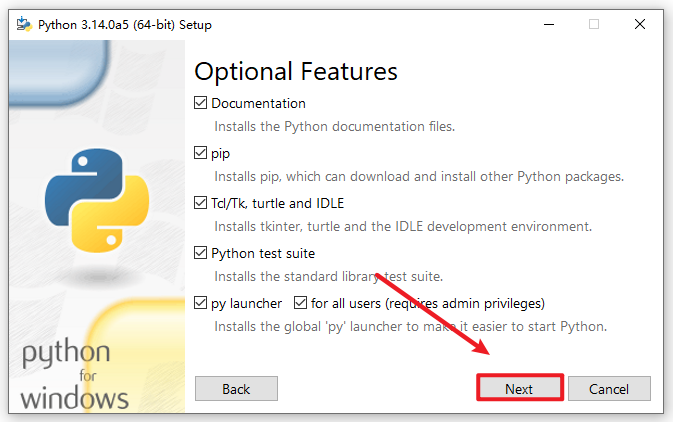Click the 'Installs the Python documentation files' description
The width and height of the screenshot is (673, 422).
coord(335,127)
